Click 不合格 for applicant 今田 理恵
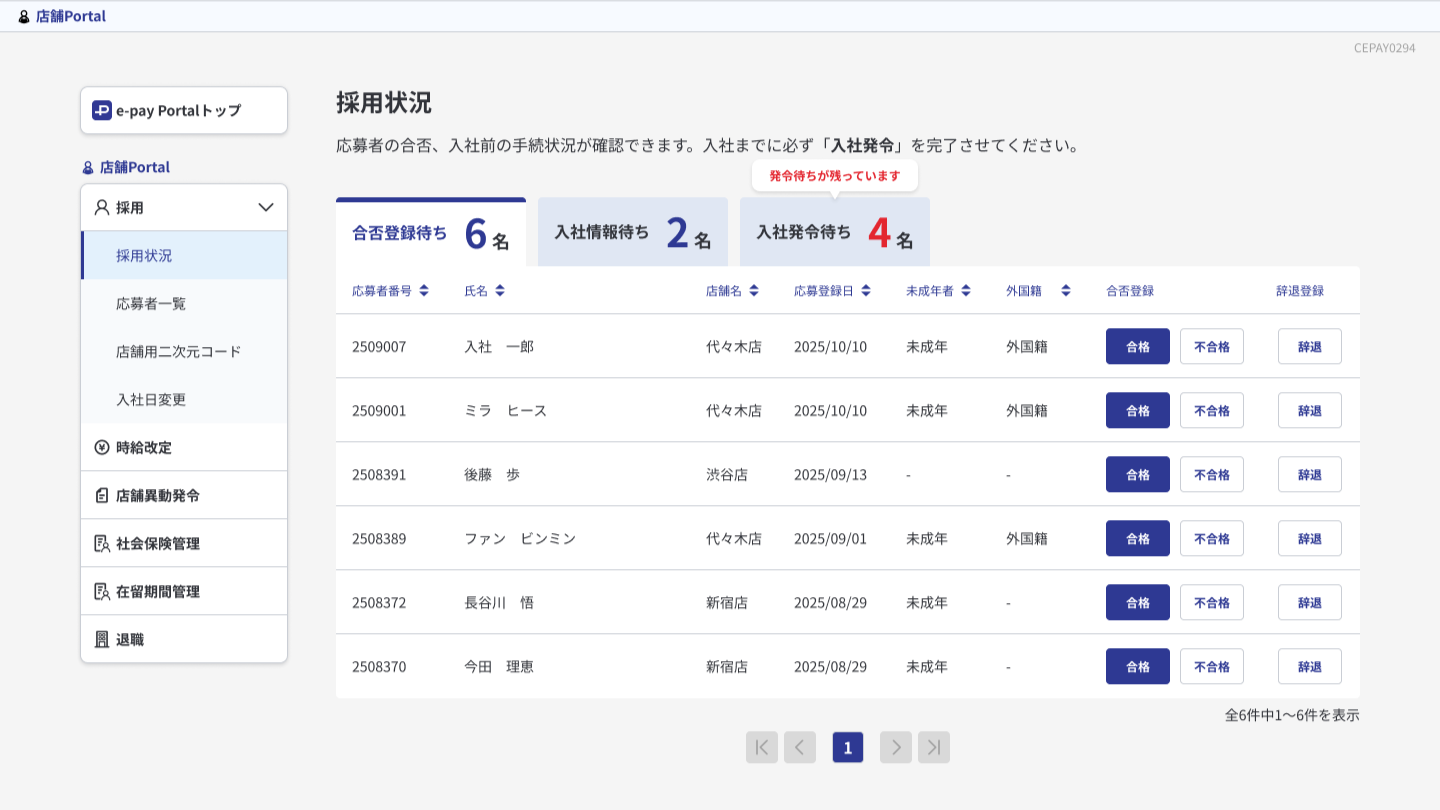1440x810 pixels. (x=1212, y=666)
